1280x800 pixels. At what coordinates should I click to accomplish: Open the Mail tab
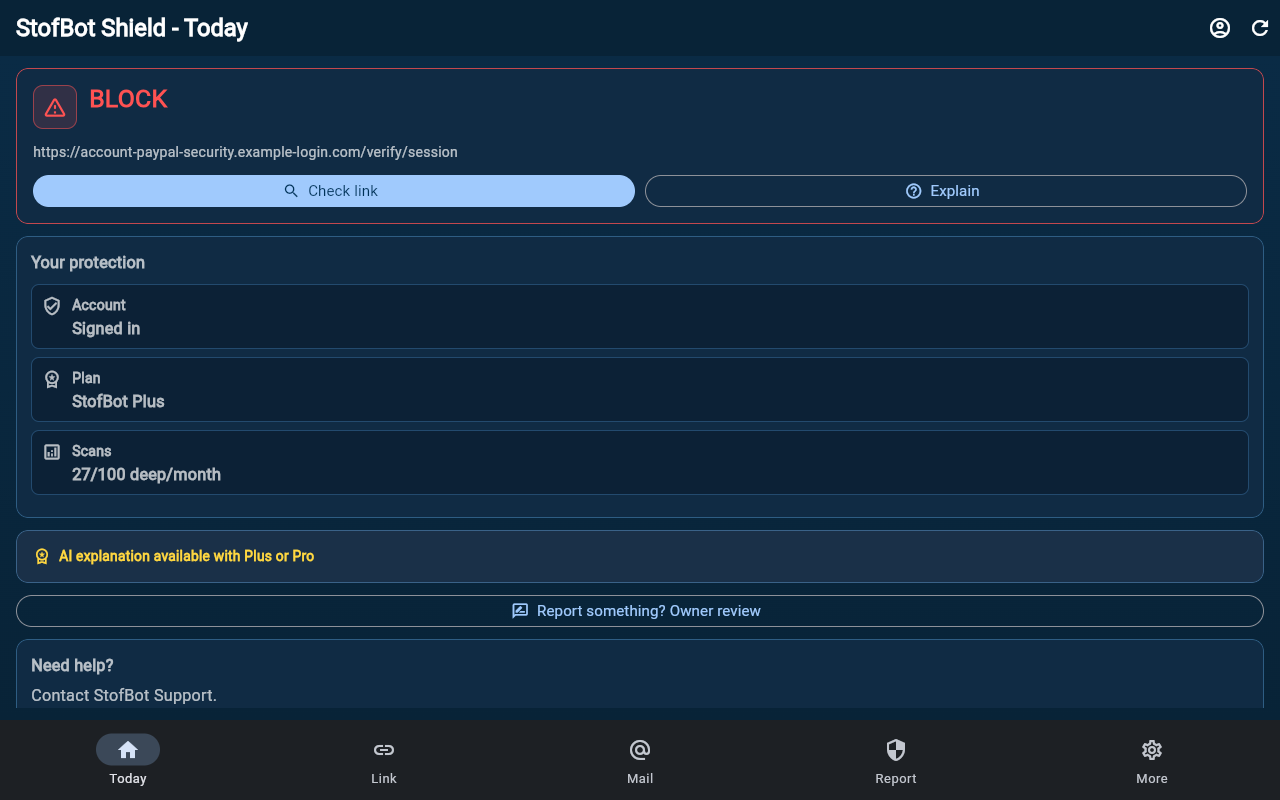(x=640, y=760)
